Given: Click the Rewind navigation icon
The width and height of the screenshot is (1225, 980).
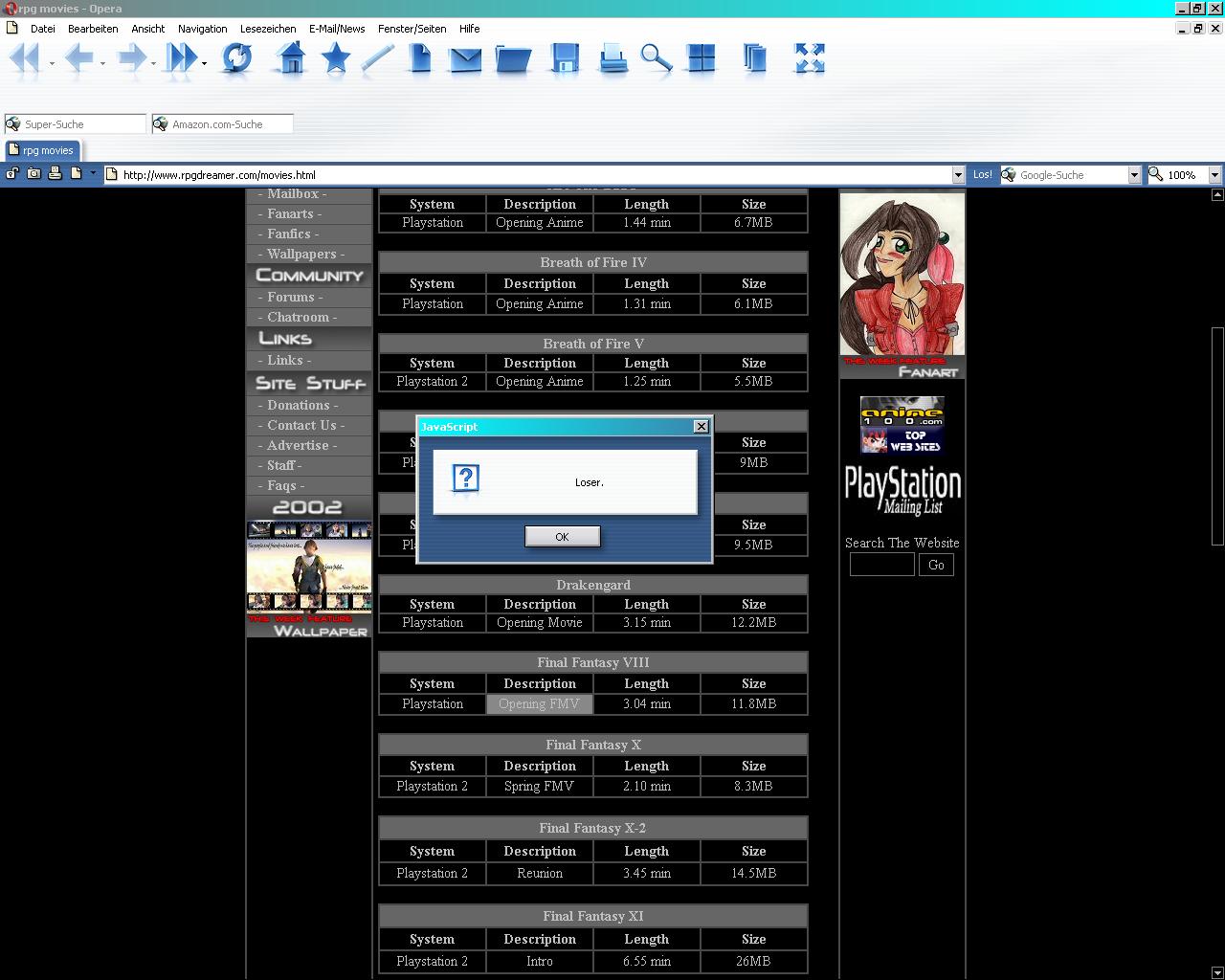Looking at the screenshot, I should [23, 58].
